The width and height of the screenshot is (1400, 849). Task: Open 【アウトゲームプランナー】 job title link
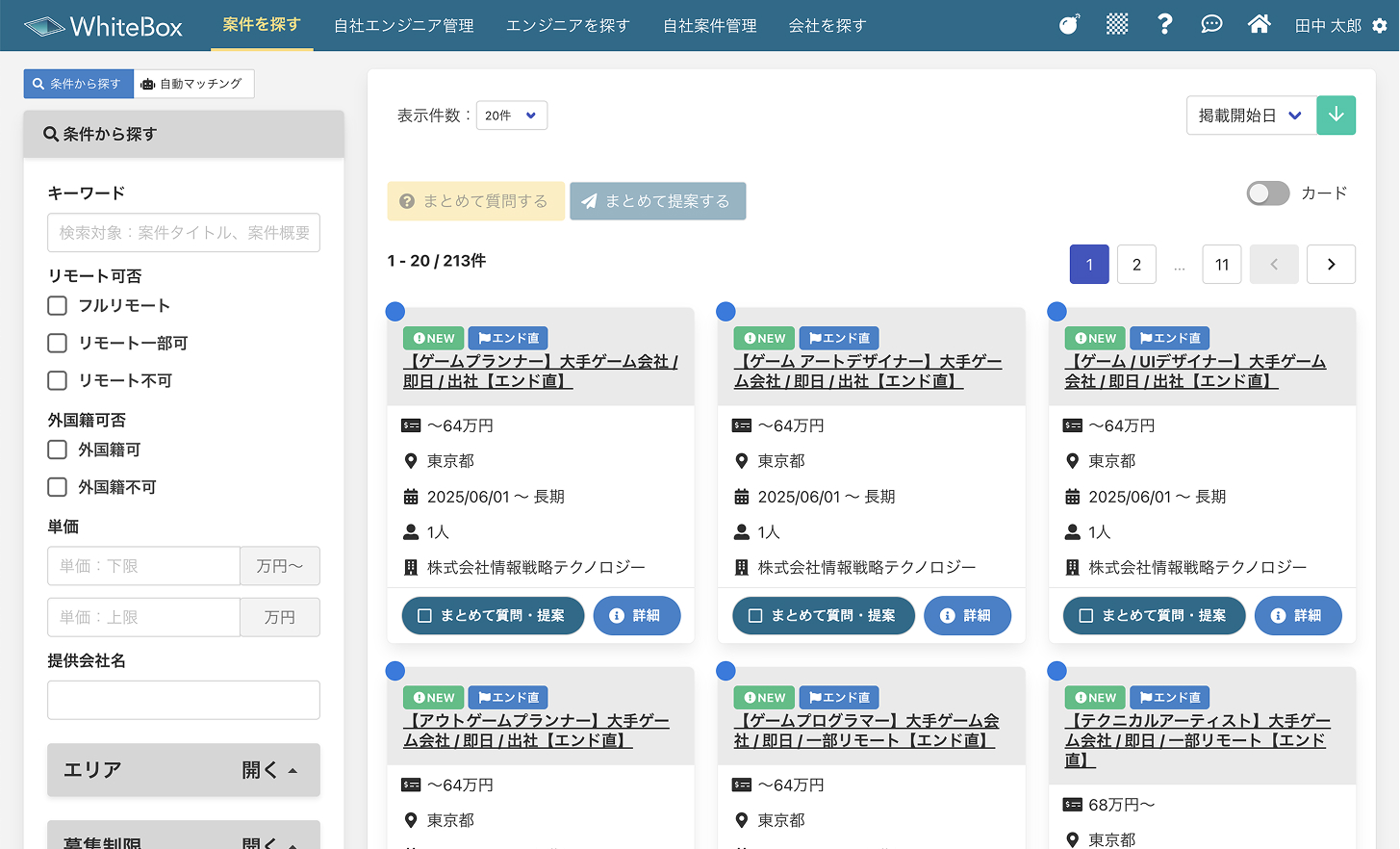(x=536, y=731)
